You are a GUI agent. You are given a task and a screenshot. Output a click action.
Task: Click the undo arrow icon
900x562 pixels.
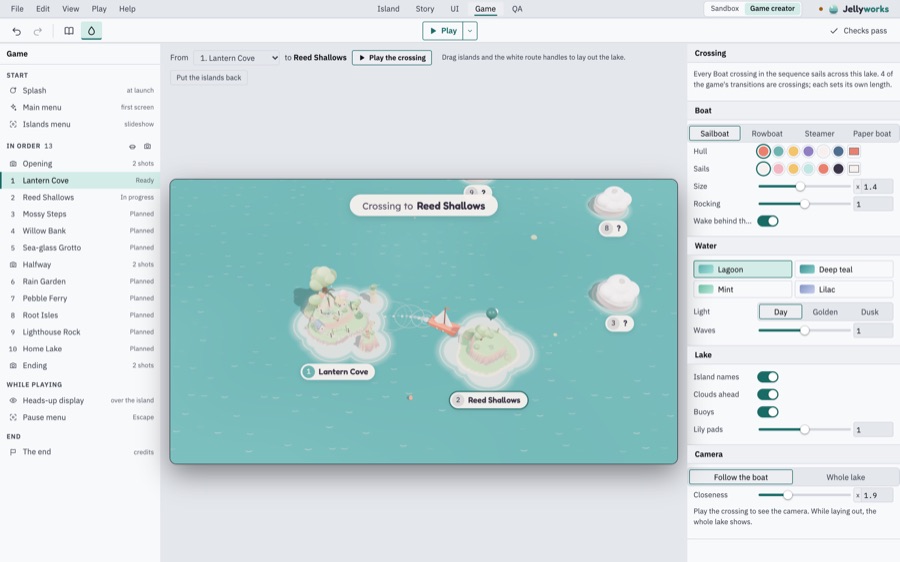17,32
